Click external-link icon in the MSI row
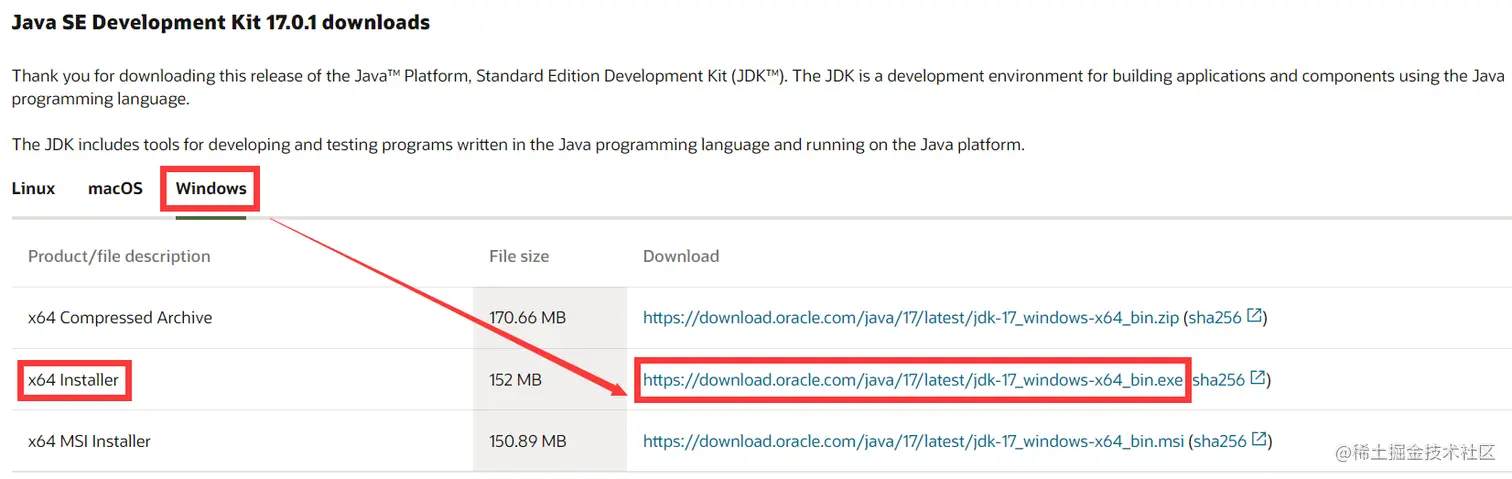This screenshot has height=479, width=1512. [1259, 440]
